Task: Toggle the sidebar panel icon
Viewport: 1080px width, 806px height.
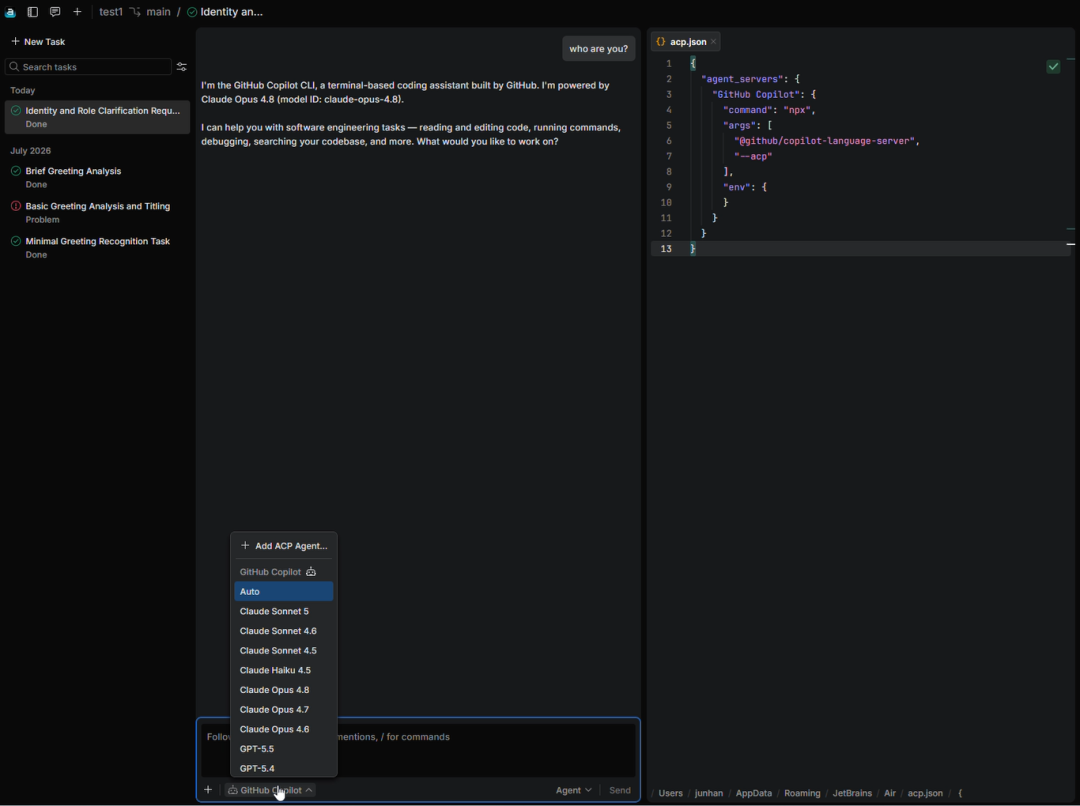Action: (x=32, y=12)
